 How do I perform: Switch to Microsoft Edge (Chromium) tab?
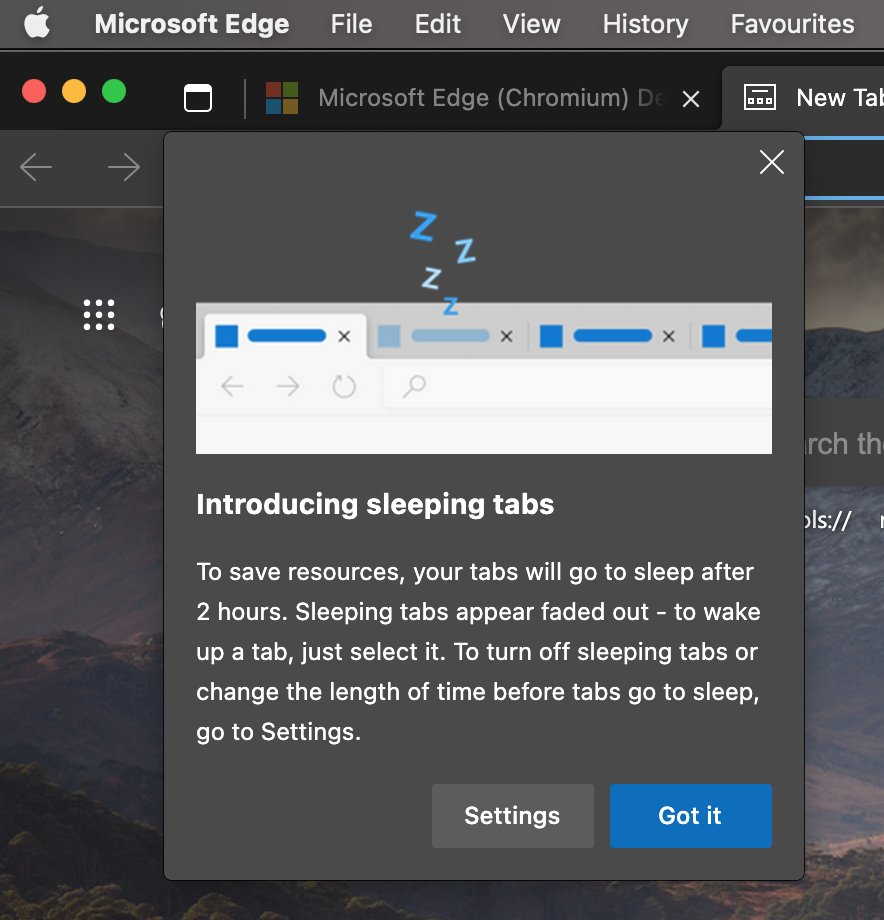coord(481,98)
